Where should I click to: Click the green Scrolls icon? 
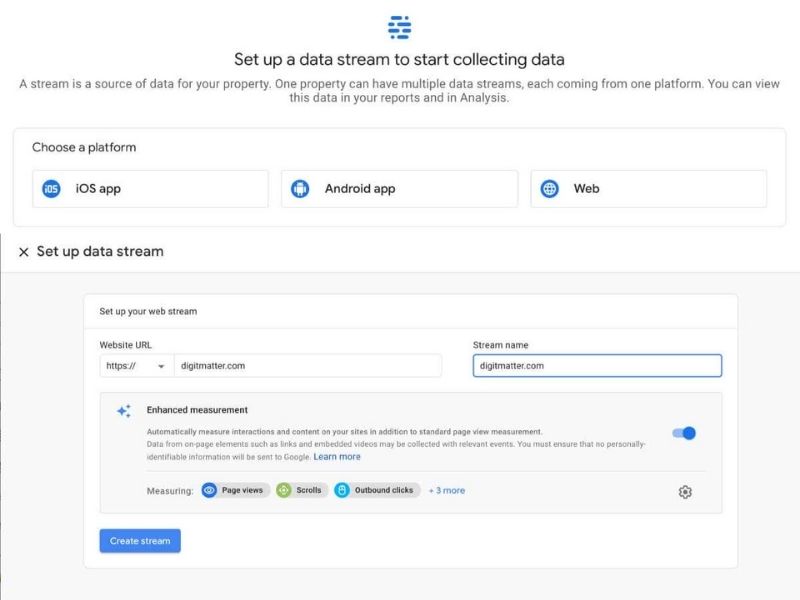point(284,490)
